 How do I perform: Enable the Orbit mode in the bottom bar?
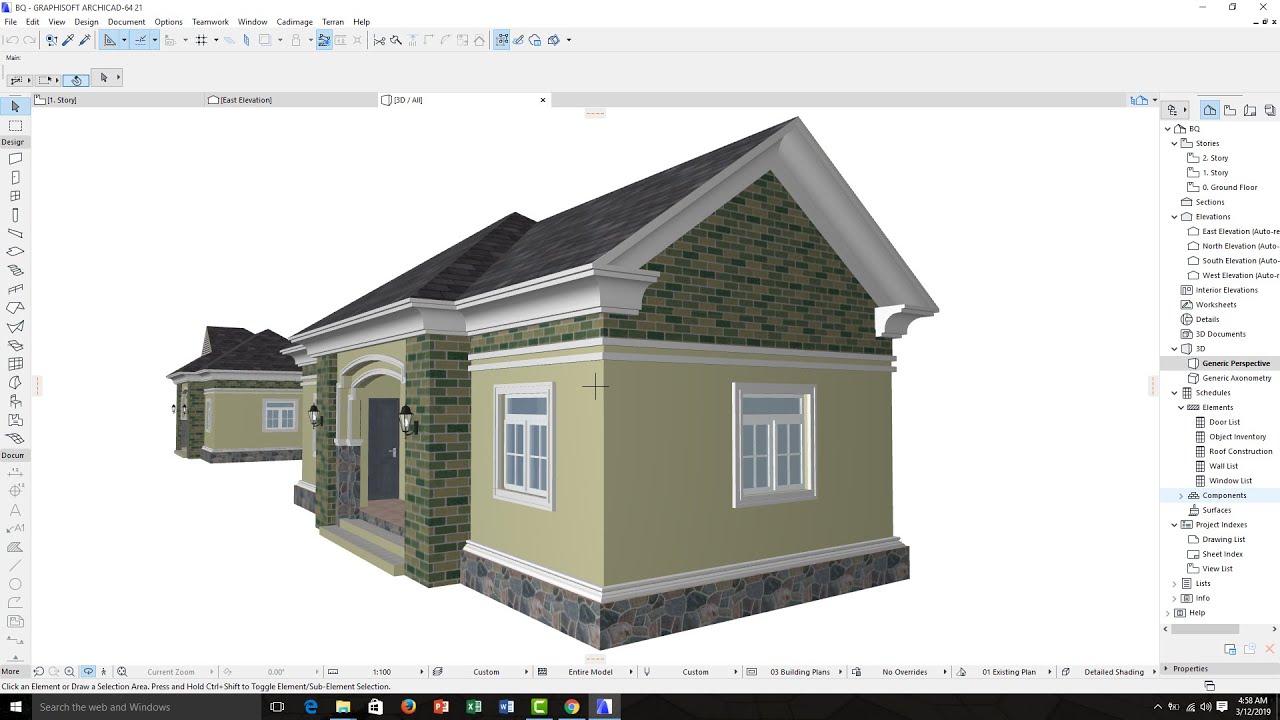click(x=89, y=671)
